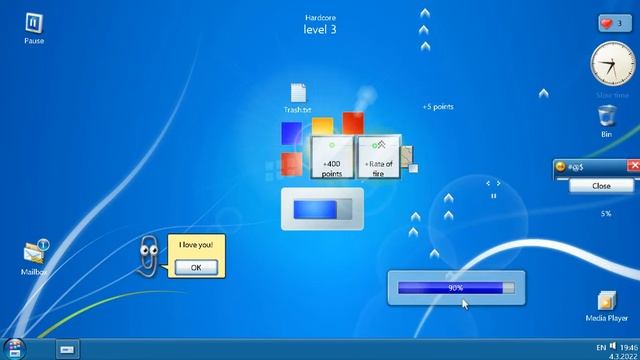Click the yellow tile of the logo

(322, 127)
